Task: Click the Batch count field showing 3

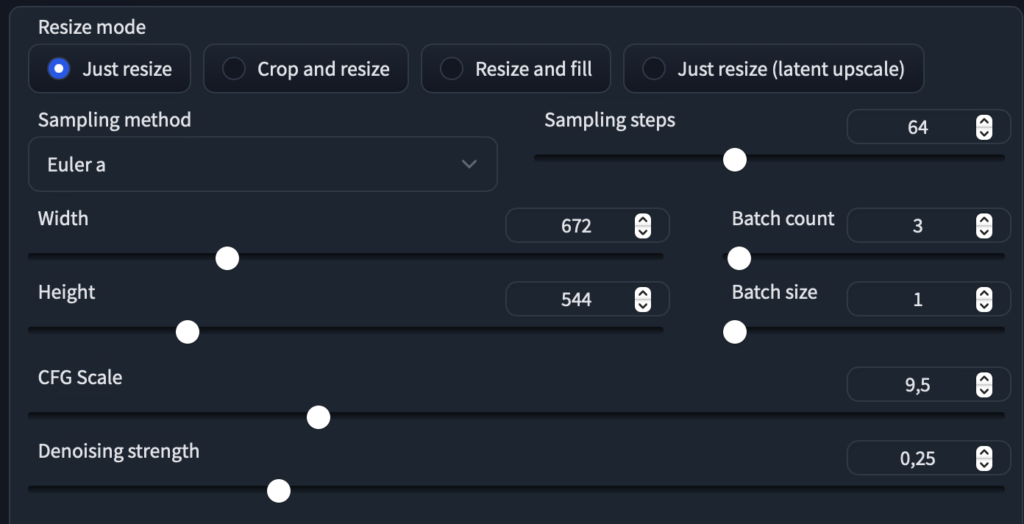Action: [928, 225]
